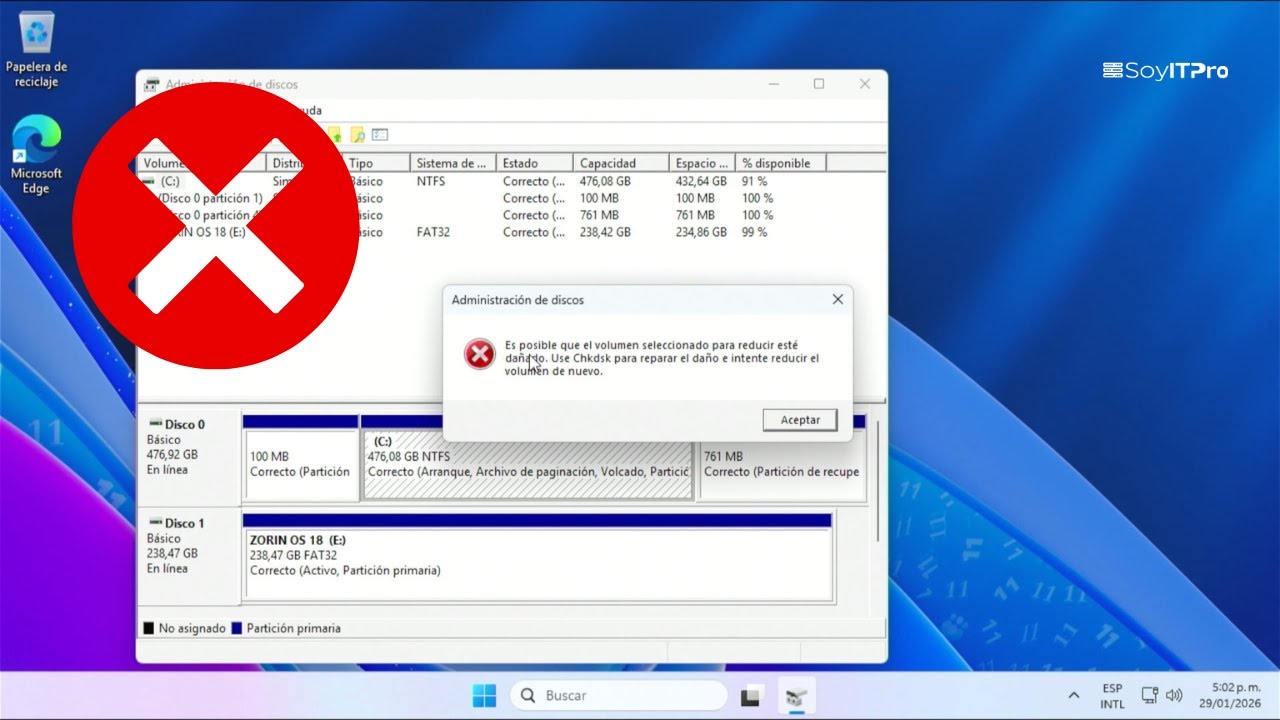Viewport: 1280px width, 720px height.
Task: Click the Buscar taskbar search box
Action: [619, 695]
